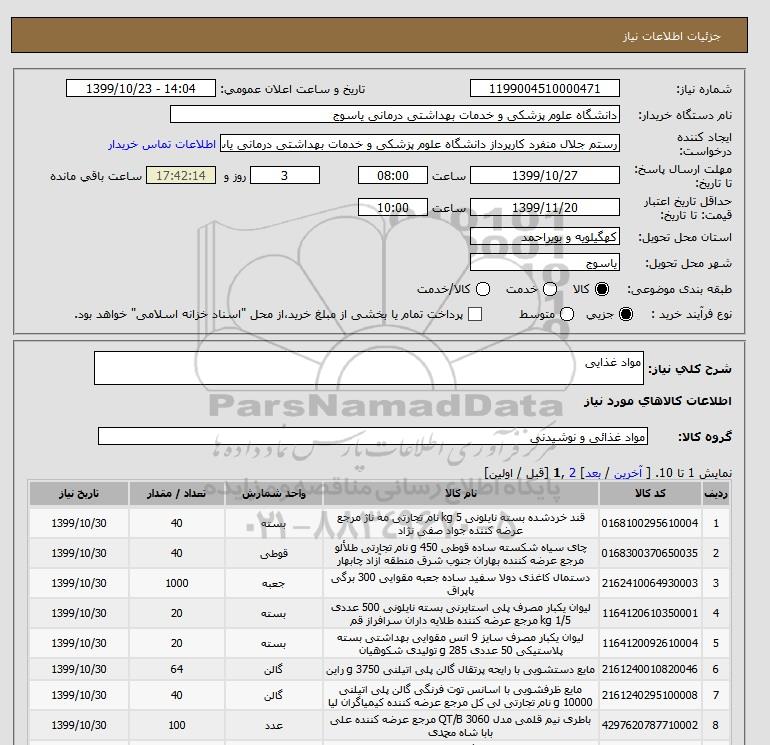Click the جزئیات اطلاعات نیاز page header
The image size is (770, 745).
(x=671, y=36)
